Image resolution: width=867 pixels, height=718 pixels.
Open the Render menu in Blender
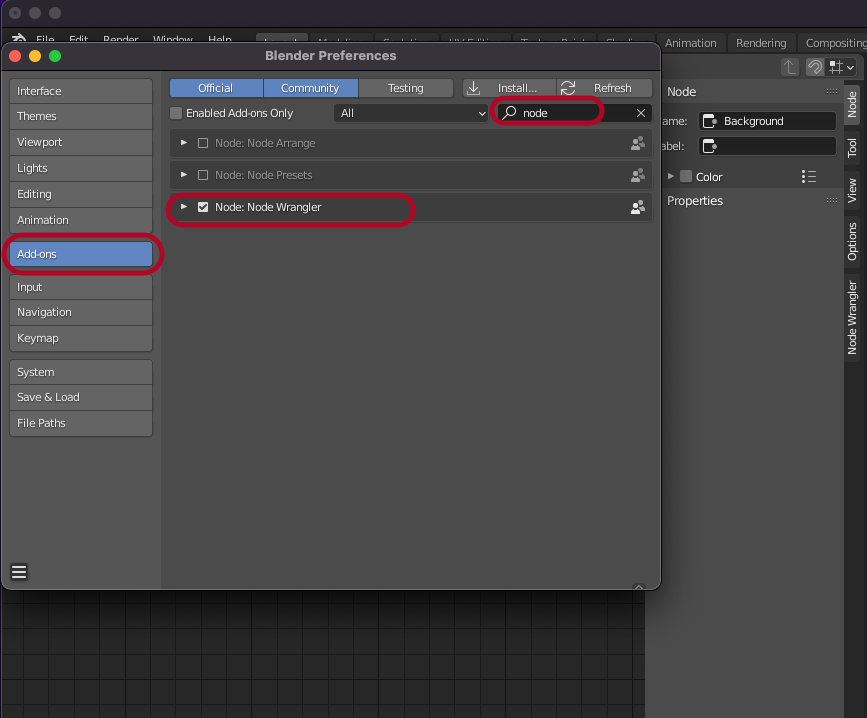(x=121, y=39)
